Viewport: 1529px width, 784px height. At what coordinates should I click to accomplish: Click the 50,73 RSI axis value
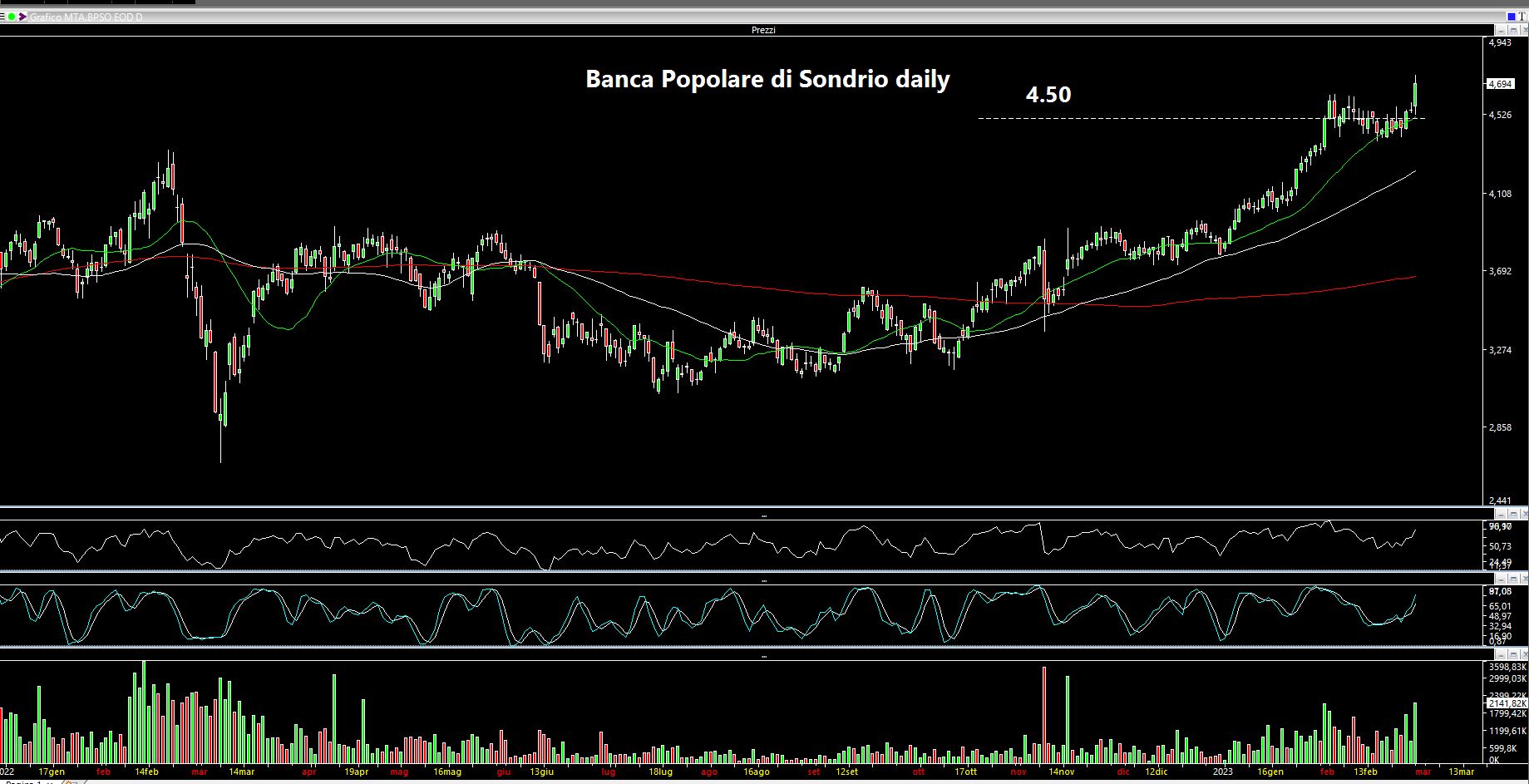pyautogui.click(x=1500, y=546)
